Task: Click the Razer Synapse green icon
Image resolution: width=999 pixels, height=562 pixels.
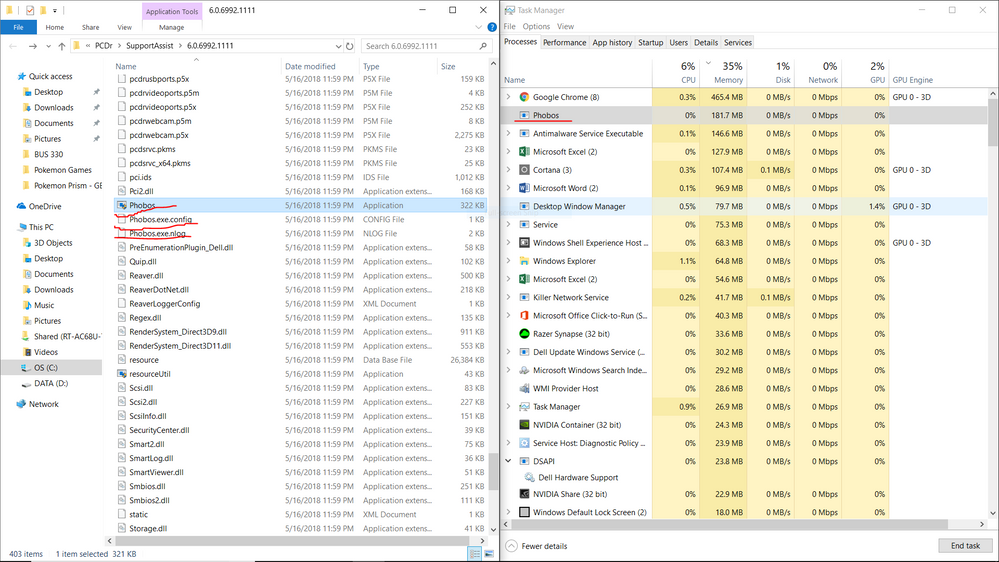Action: point(524,334)
